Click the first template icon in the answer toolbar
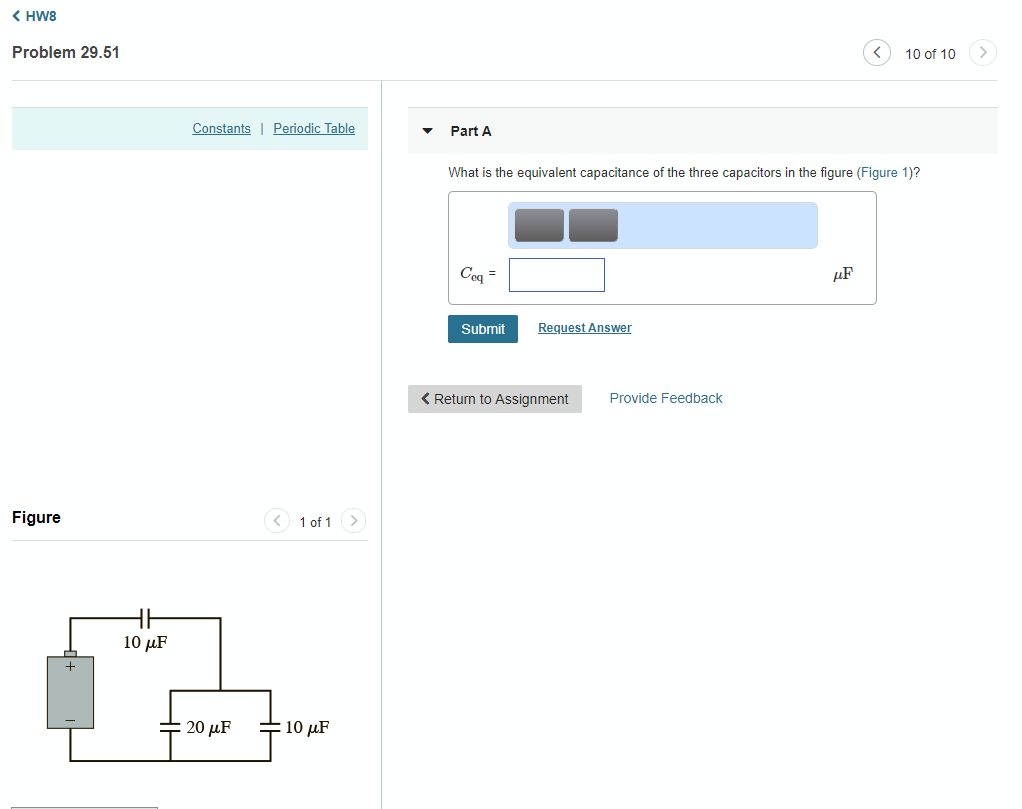The image size is (1022, 809). tap(538, 225)
